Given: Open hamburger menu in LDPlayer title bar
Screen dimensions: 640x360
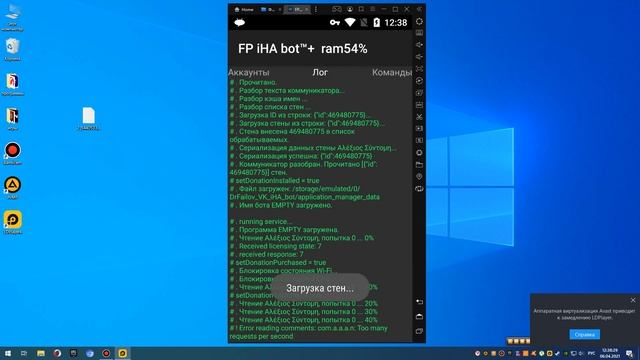Looking at the screenshot, I should tap(373, 9).
